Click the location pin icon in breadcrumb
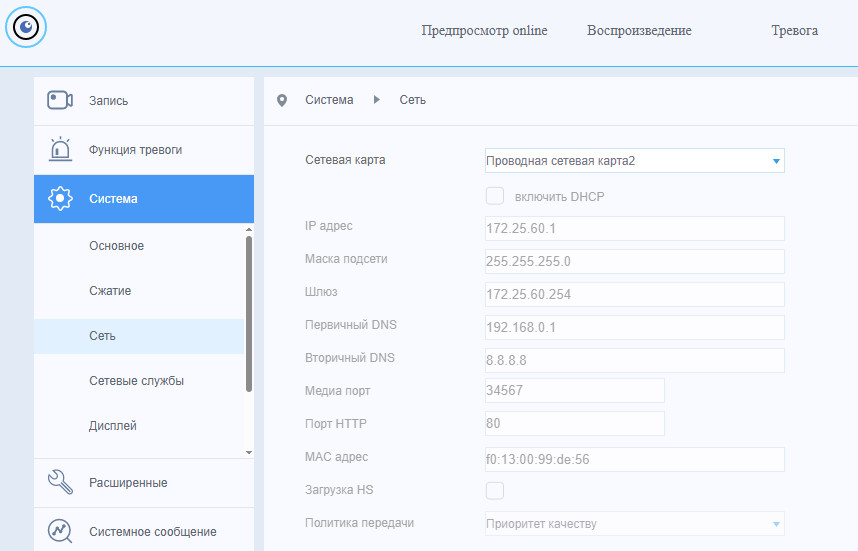 (282, 100)
